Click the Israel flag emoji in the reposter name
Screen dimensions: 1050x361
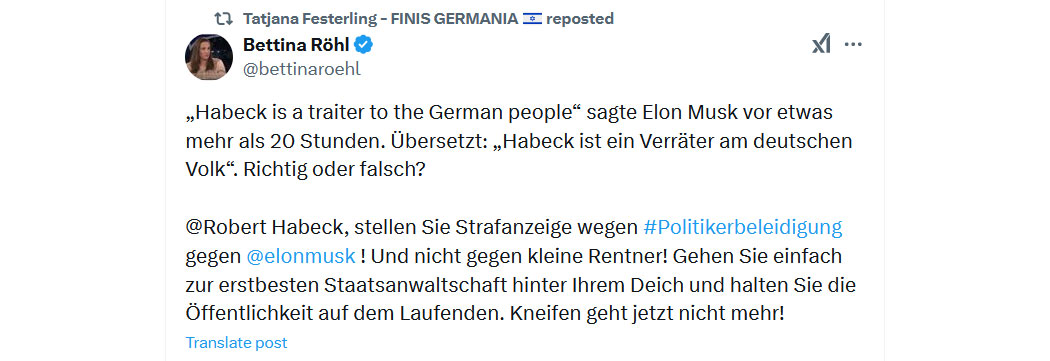532,19
